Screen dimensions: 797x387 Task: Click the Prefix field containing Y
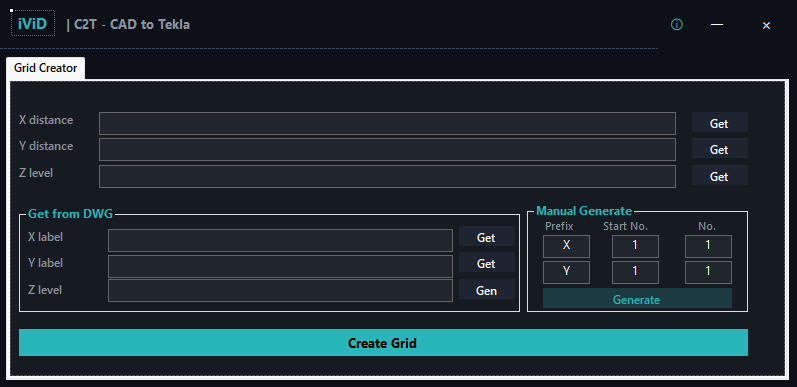pyautogui.click(x=566, y=272)
